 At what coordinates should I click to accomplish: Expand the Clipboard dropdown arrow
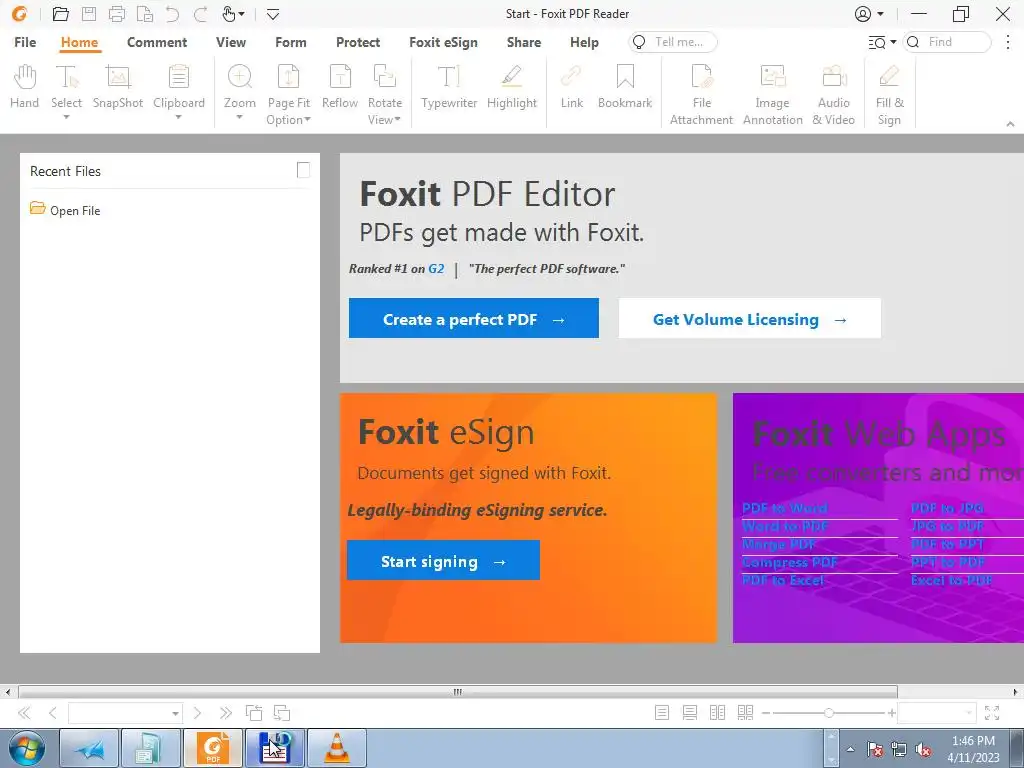click(178, 118)
